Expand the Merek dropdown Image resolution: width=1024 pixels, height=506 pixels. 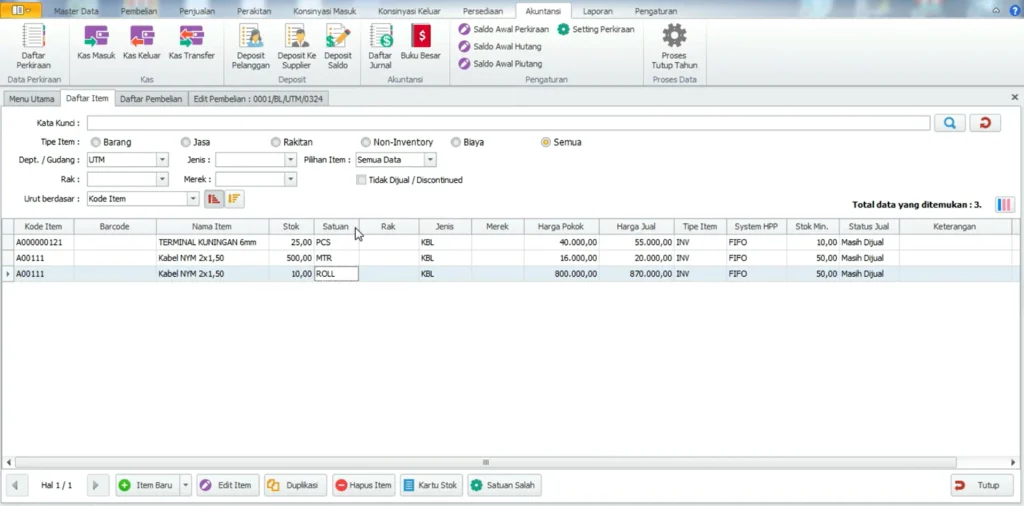pos(291,179)
